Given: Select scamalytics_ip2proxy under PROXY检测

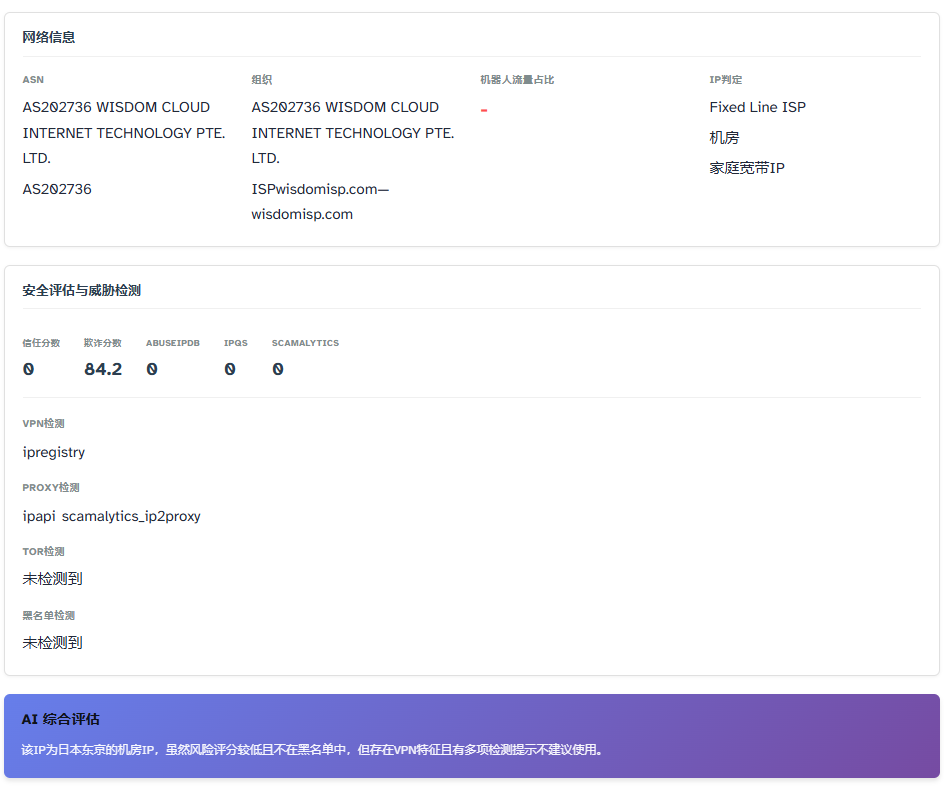Looking at the screenshot, I should coord(131,516).
